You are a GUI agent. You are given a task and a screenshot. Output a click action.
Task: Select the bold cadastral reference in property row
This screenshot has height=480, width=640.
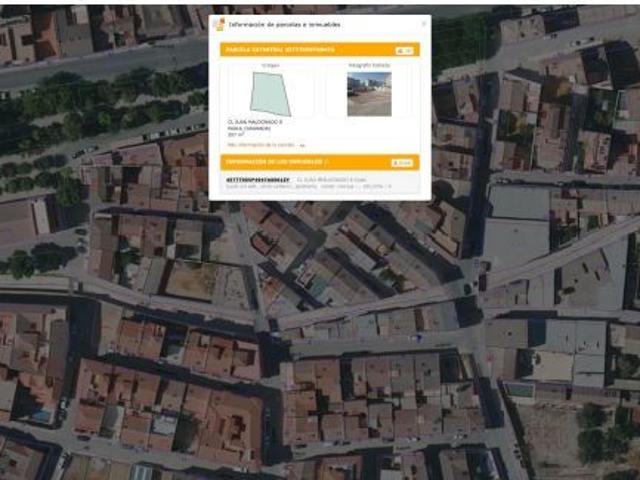[258, 180]
